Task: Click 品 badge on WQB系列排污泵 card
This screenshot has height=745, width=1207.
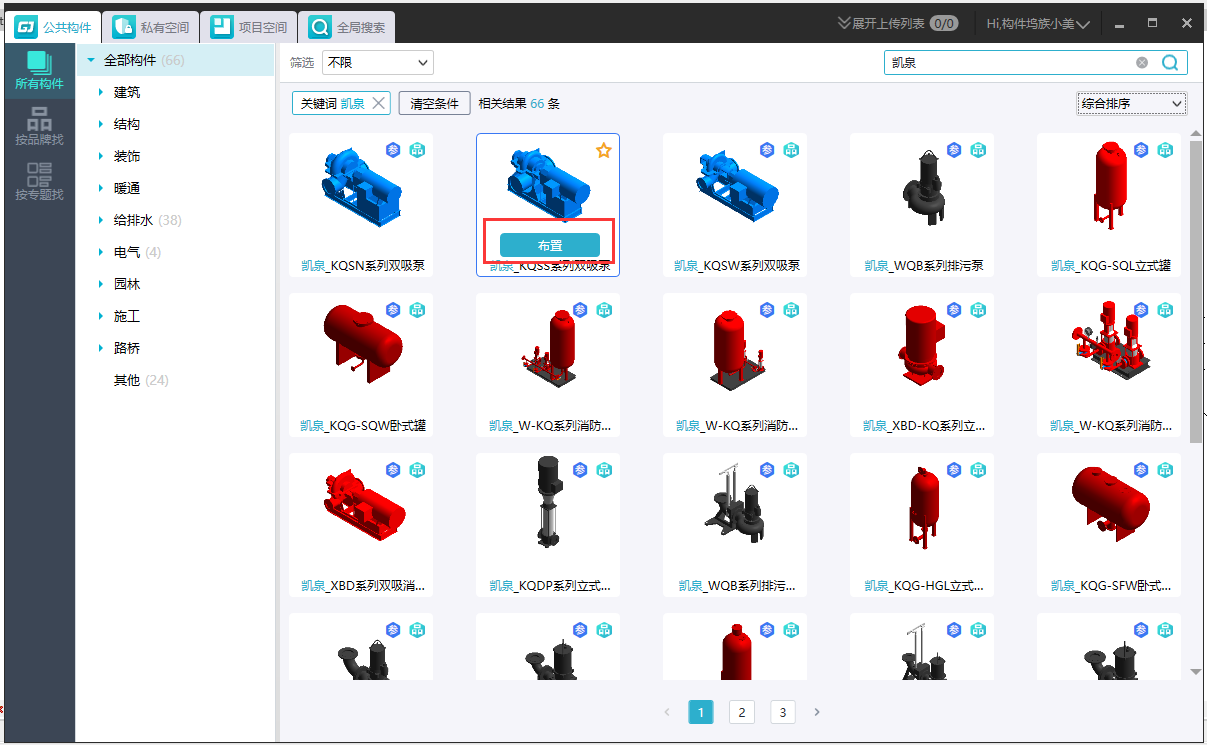Action: pyautogui.click(x=979, y=150)
